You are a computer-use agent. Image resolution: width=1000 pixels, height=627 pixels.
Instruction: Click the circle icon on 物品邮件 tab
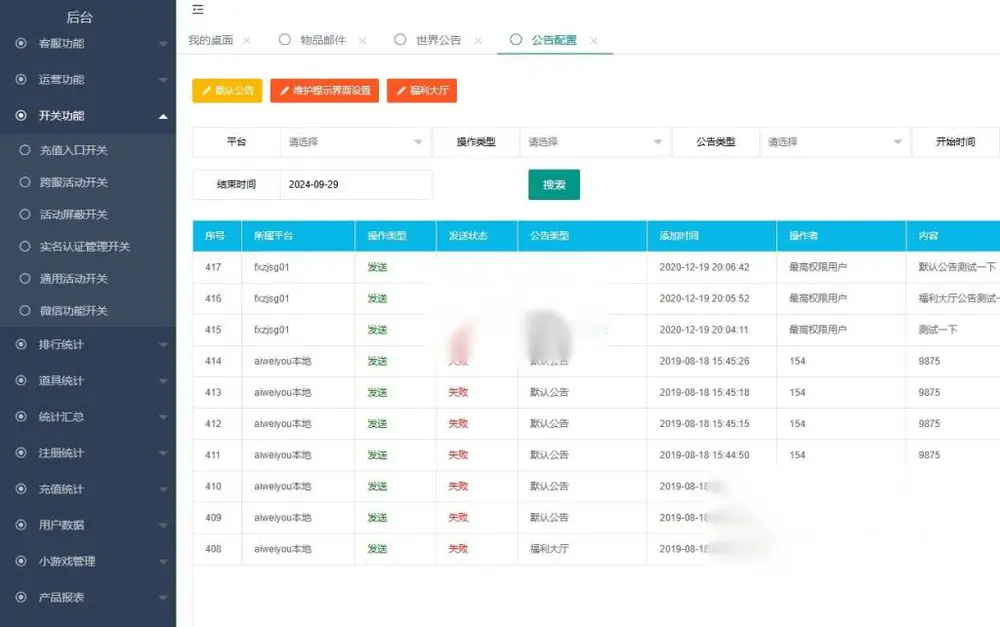pyautogui.click(x=284, y=40)
